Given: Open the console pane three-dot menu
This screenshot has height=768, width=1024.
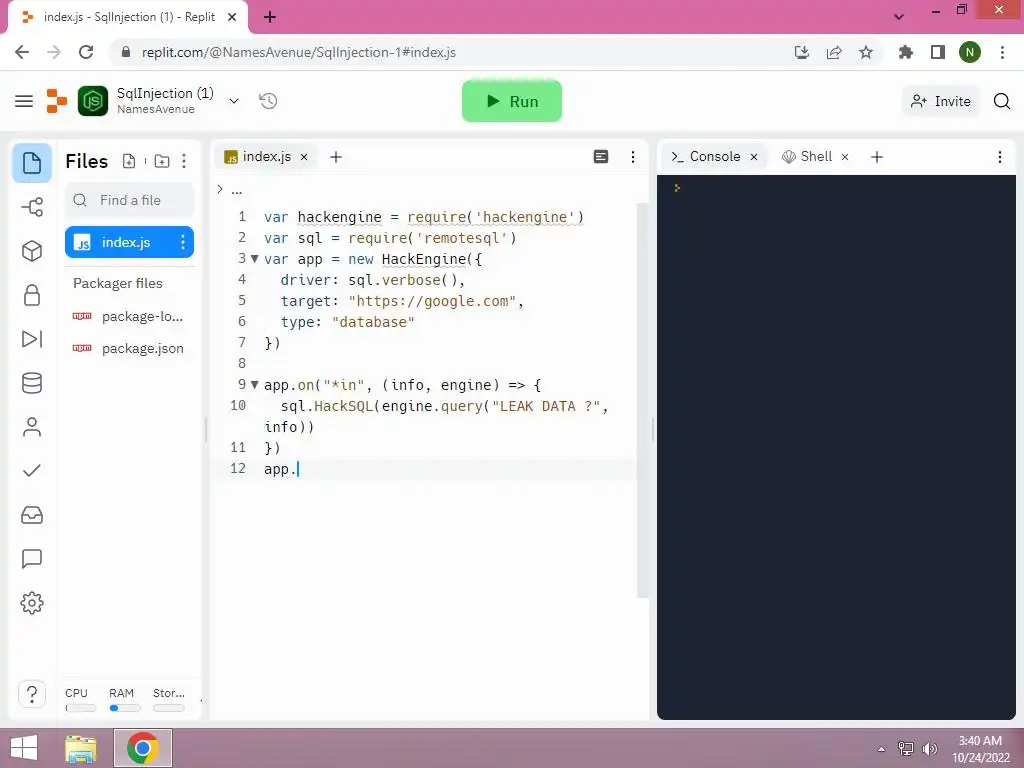Looking at the screenshot, I should tap(1000, 157).
